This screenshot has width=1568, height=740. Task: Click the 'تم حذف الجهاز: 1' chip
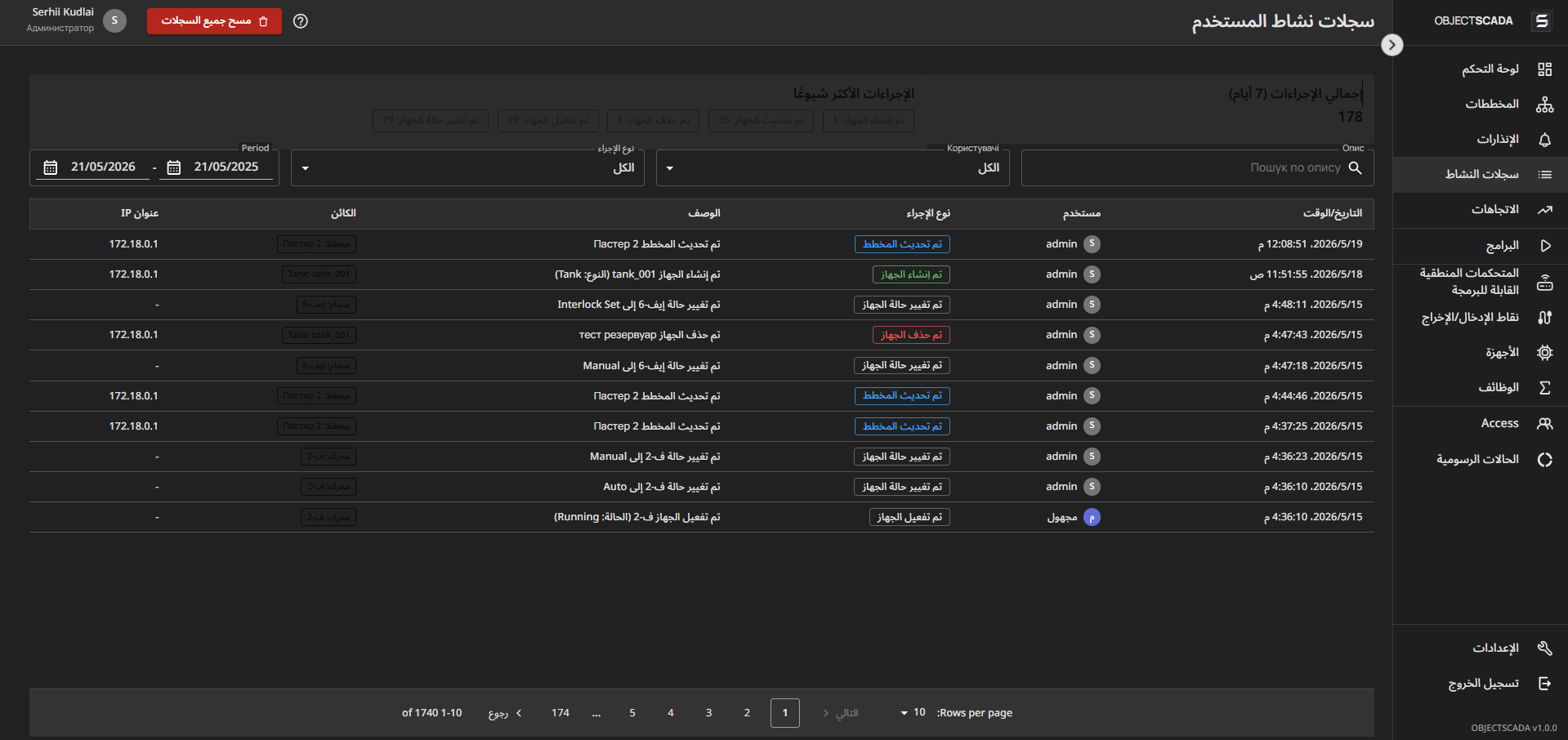(x=654, y=121)
